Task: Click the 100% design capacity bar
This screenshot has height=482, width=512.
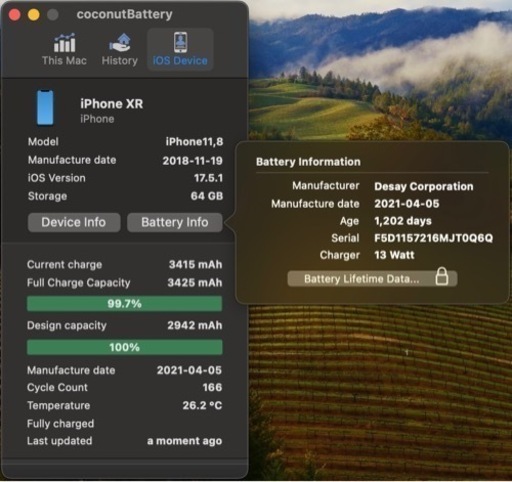Action: pos(124,347)
